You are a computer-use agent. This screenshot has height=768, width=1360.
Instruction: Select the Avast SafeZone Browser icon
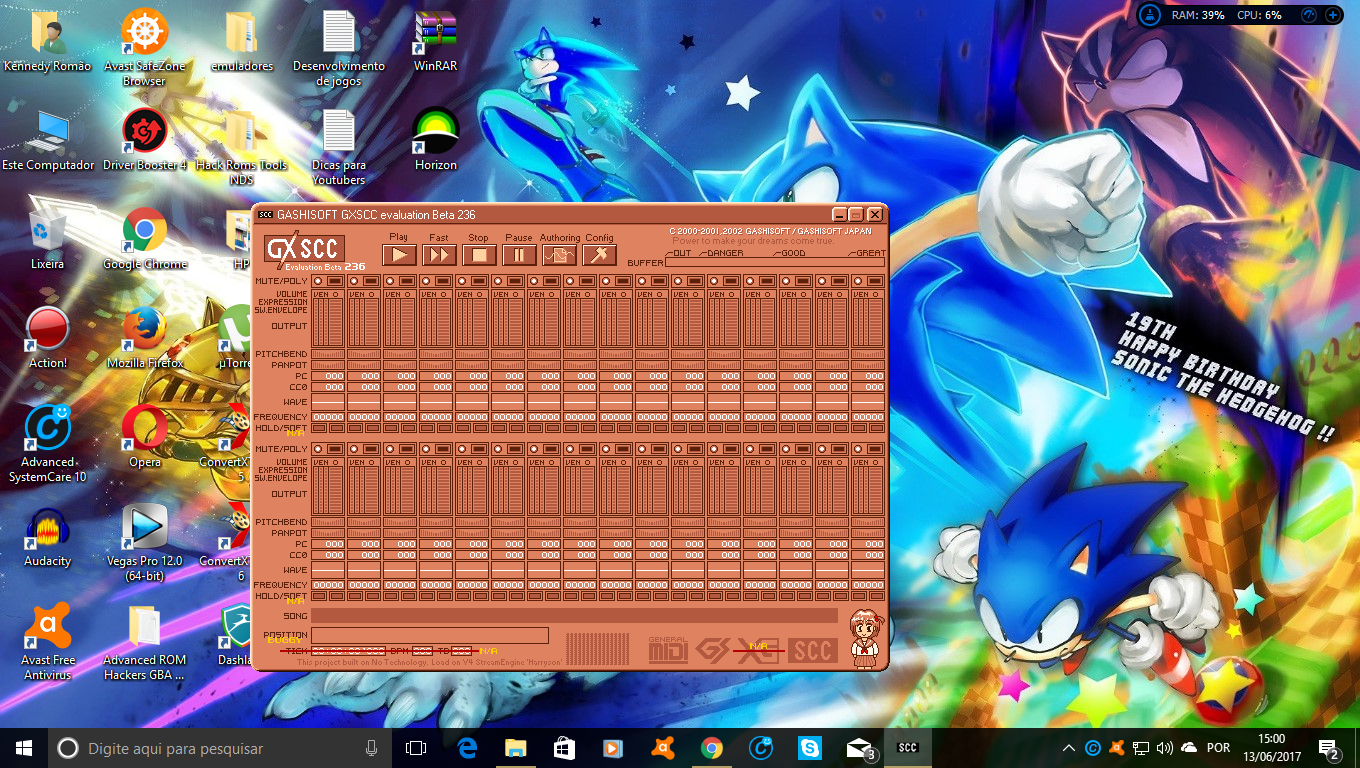pyautogui.click(x=145, y=48)
